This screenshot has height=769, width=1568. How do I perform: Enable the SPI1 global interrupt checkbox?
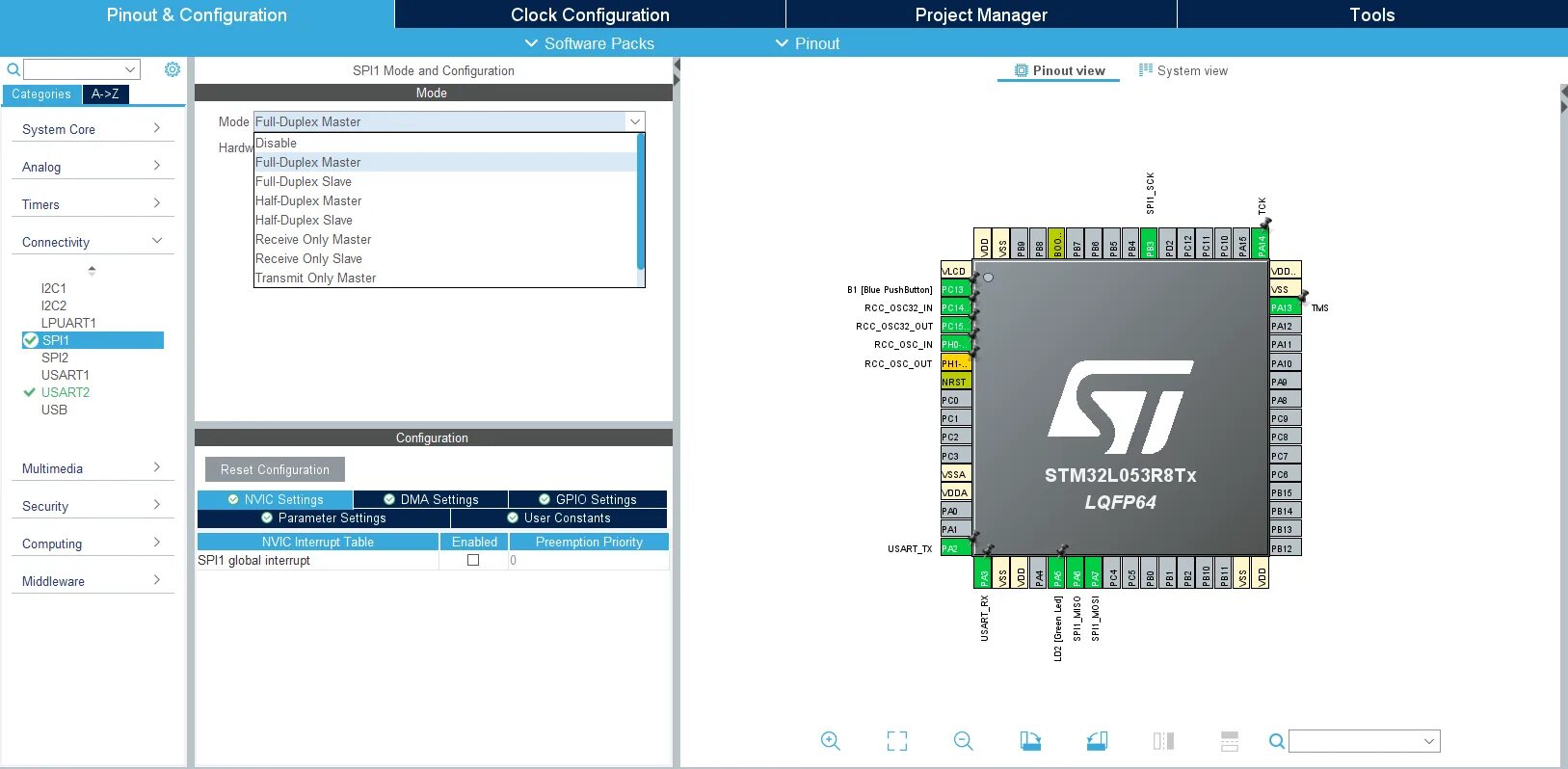tap(473, 560)
